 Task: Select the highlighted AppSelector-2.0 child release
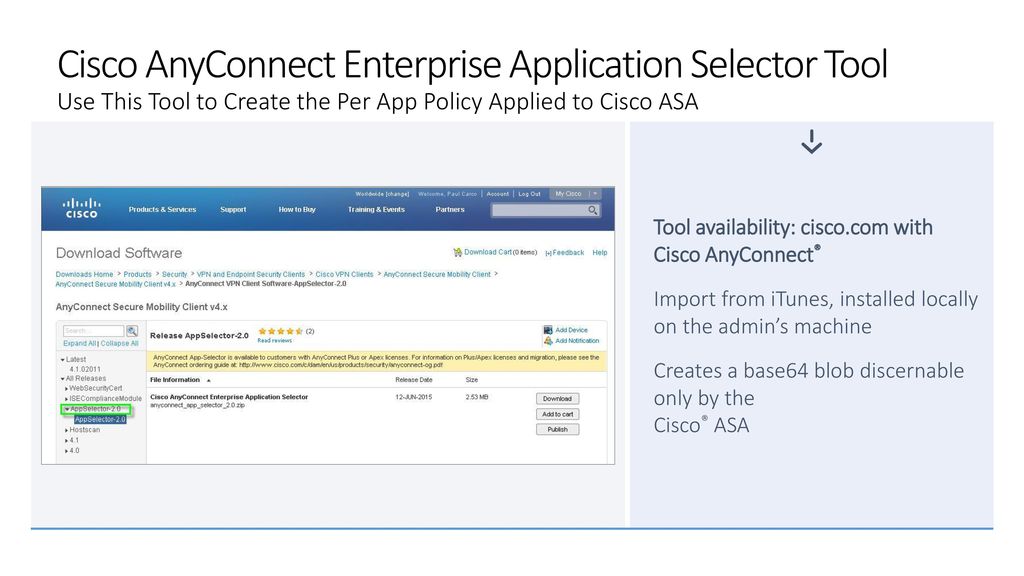(100, 420)
